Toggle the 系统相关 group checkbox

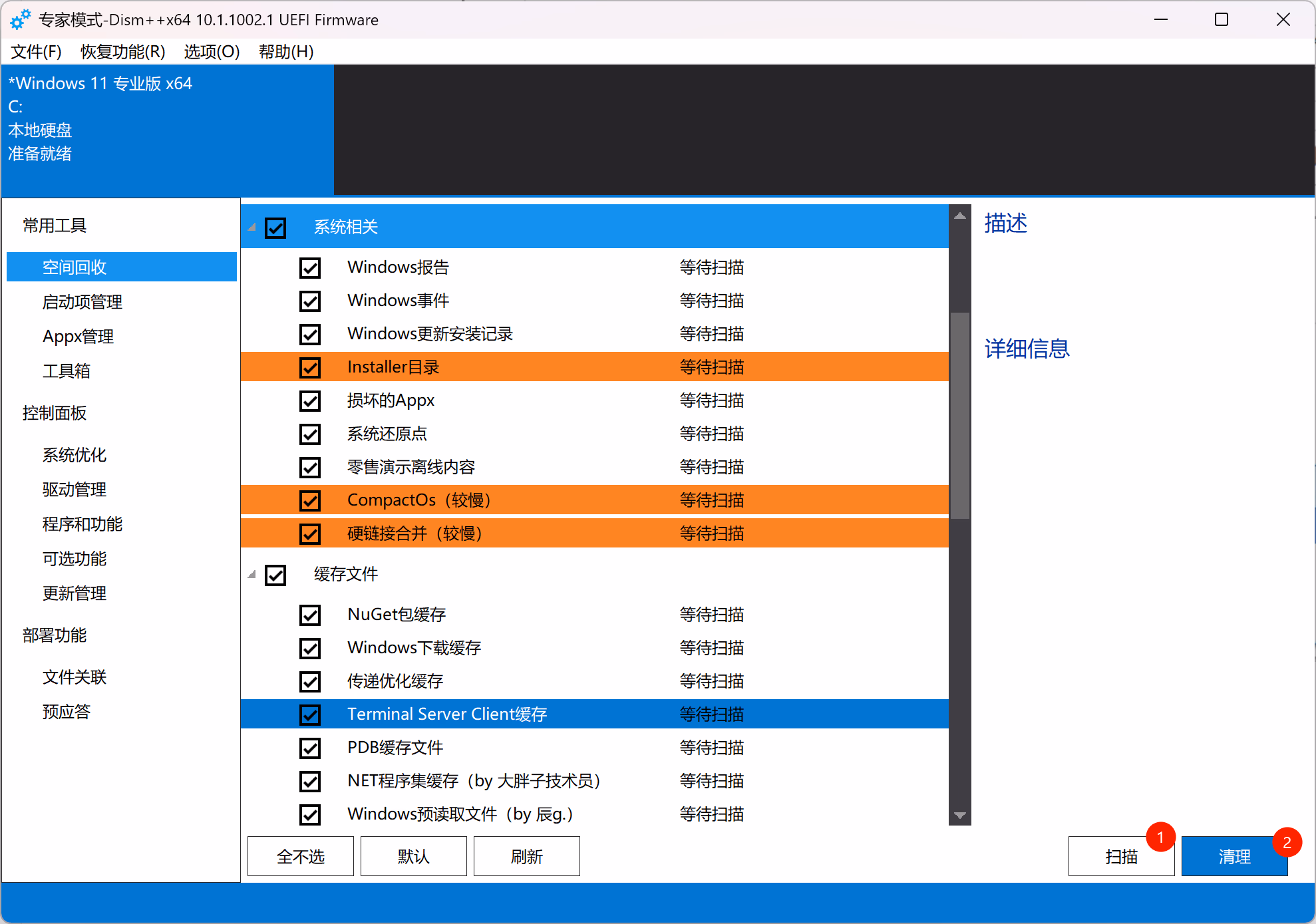click(275, 228)
